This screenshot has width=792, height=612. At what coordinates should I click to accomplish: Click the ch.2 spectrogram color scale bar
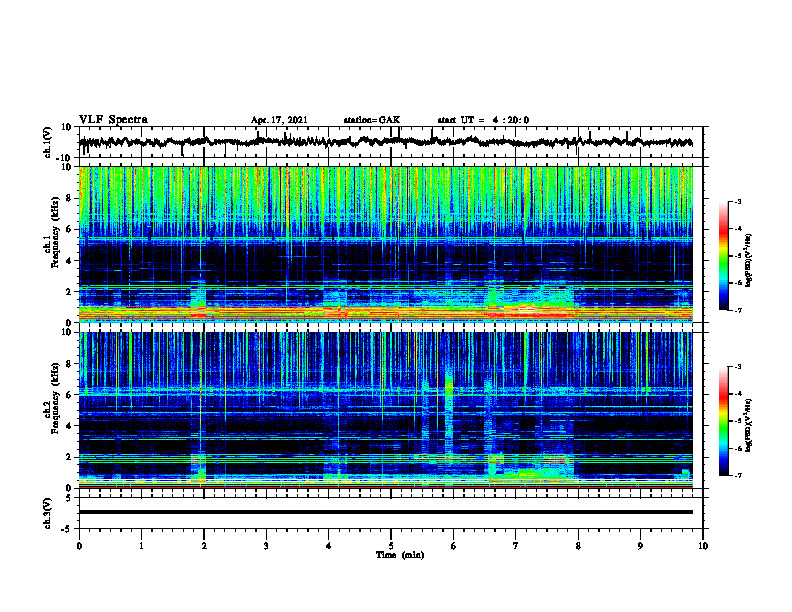point(724,421)
